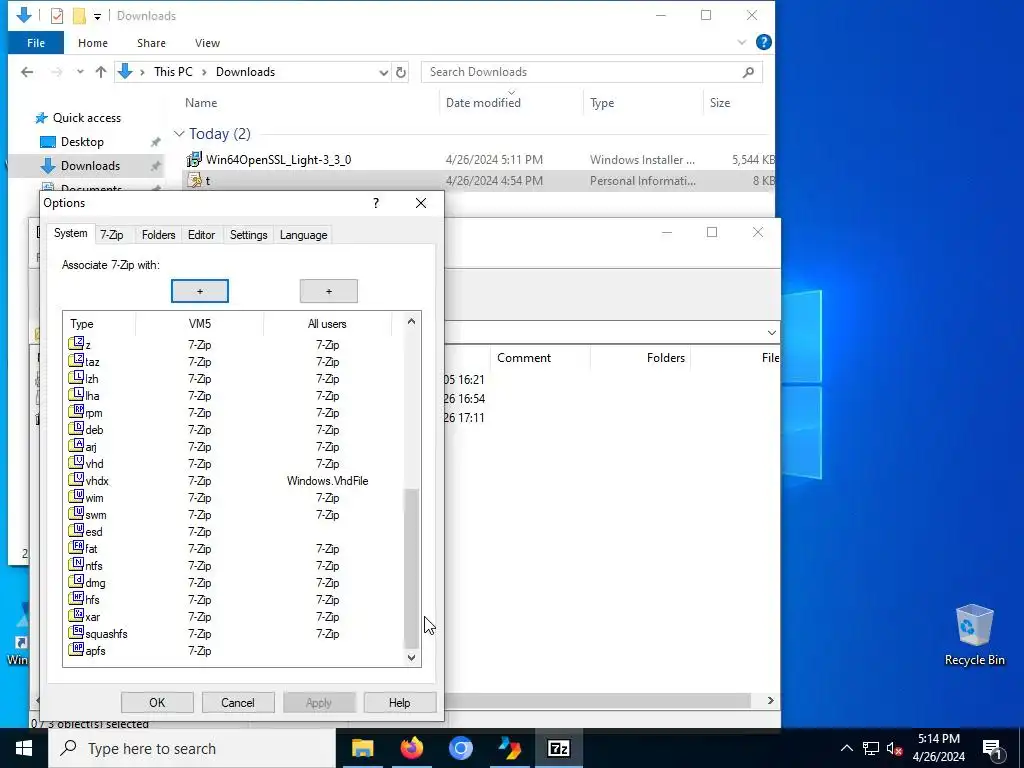
Task: Click the Explorer Back arrow
Action: (27, 72)
